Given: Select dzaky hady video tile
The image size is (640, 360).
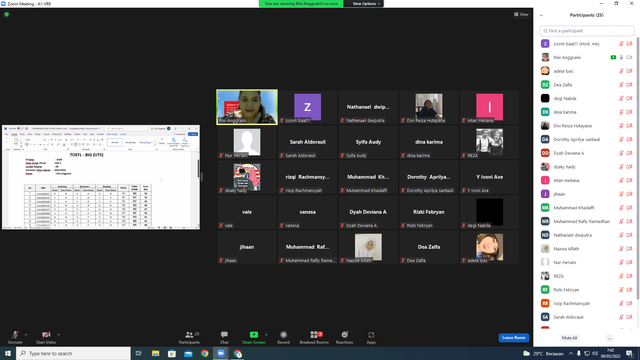Looking at the screenshot, I should click(x=247, y=177).
